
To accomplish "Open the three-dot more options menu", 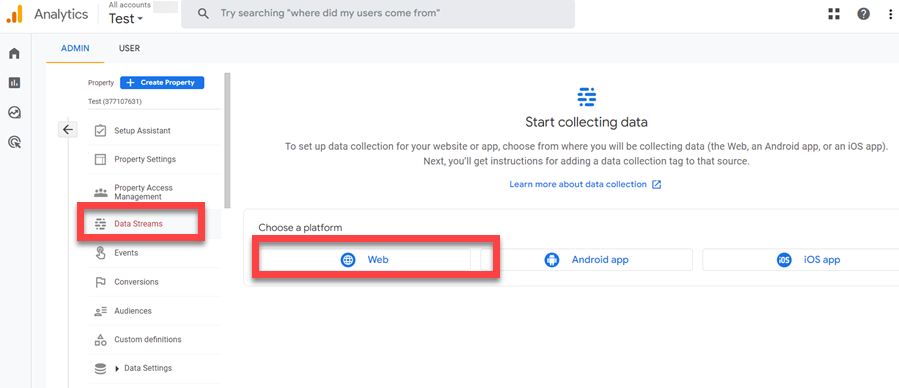I will (890, 14).
